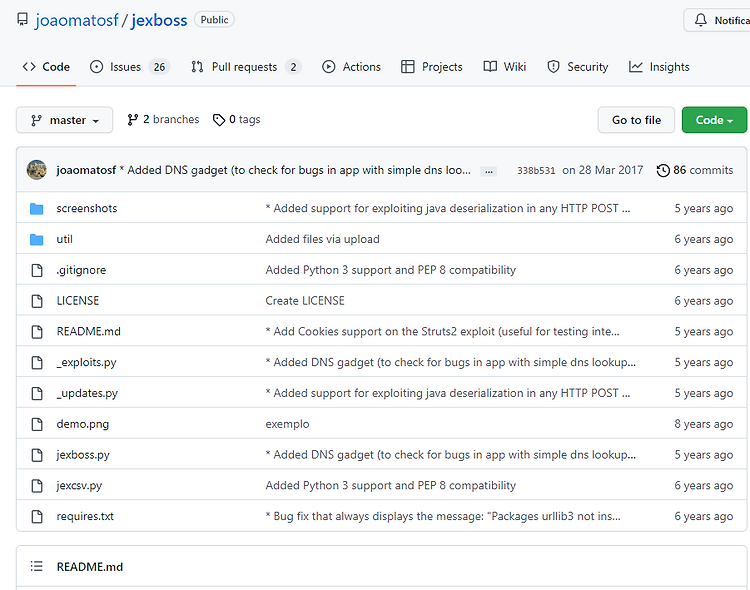View the 2 branches link
750x590 pixels.
pos(163,120)
